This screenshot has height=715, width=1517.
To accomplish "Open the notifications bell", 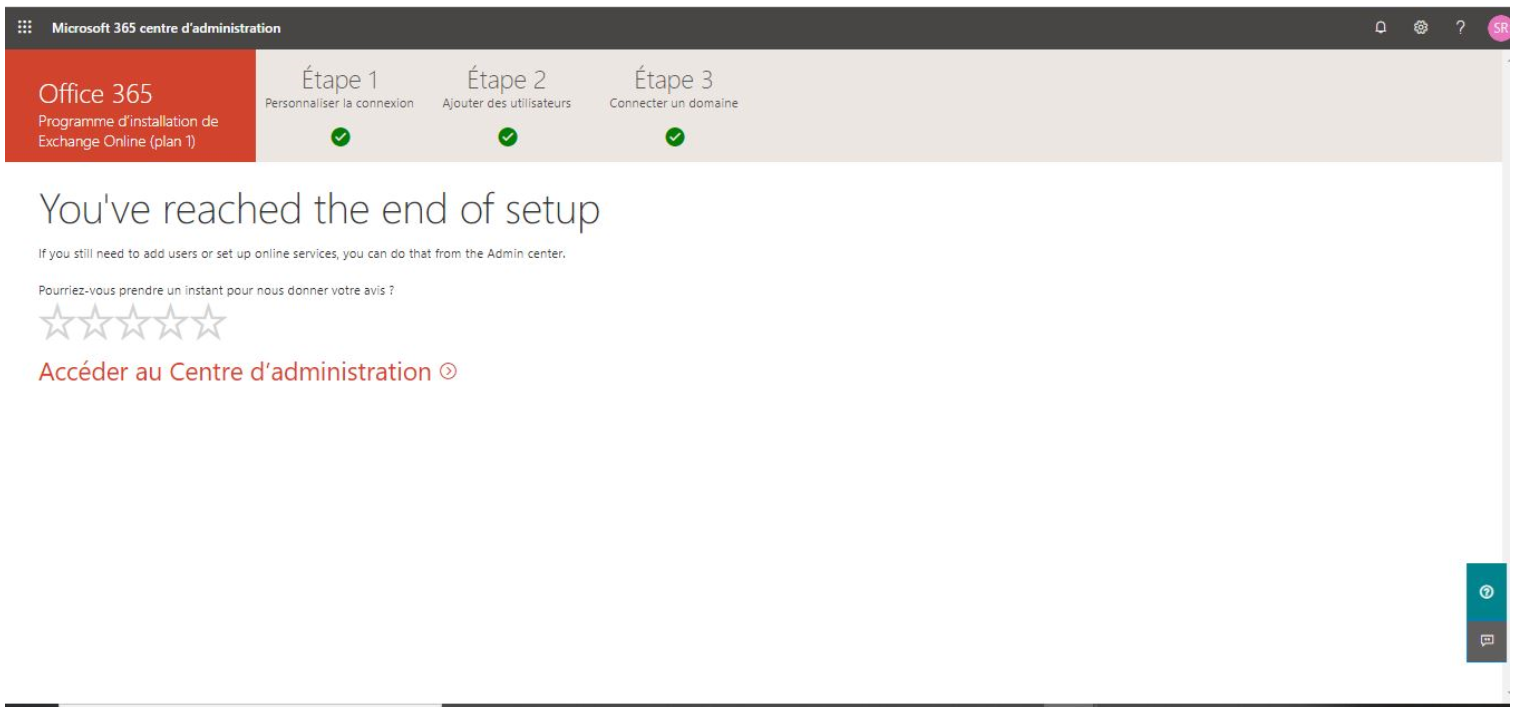I will [1381, 28].
